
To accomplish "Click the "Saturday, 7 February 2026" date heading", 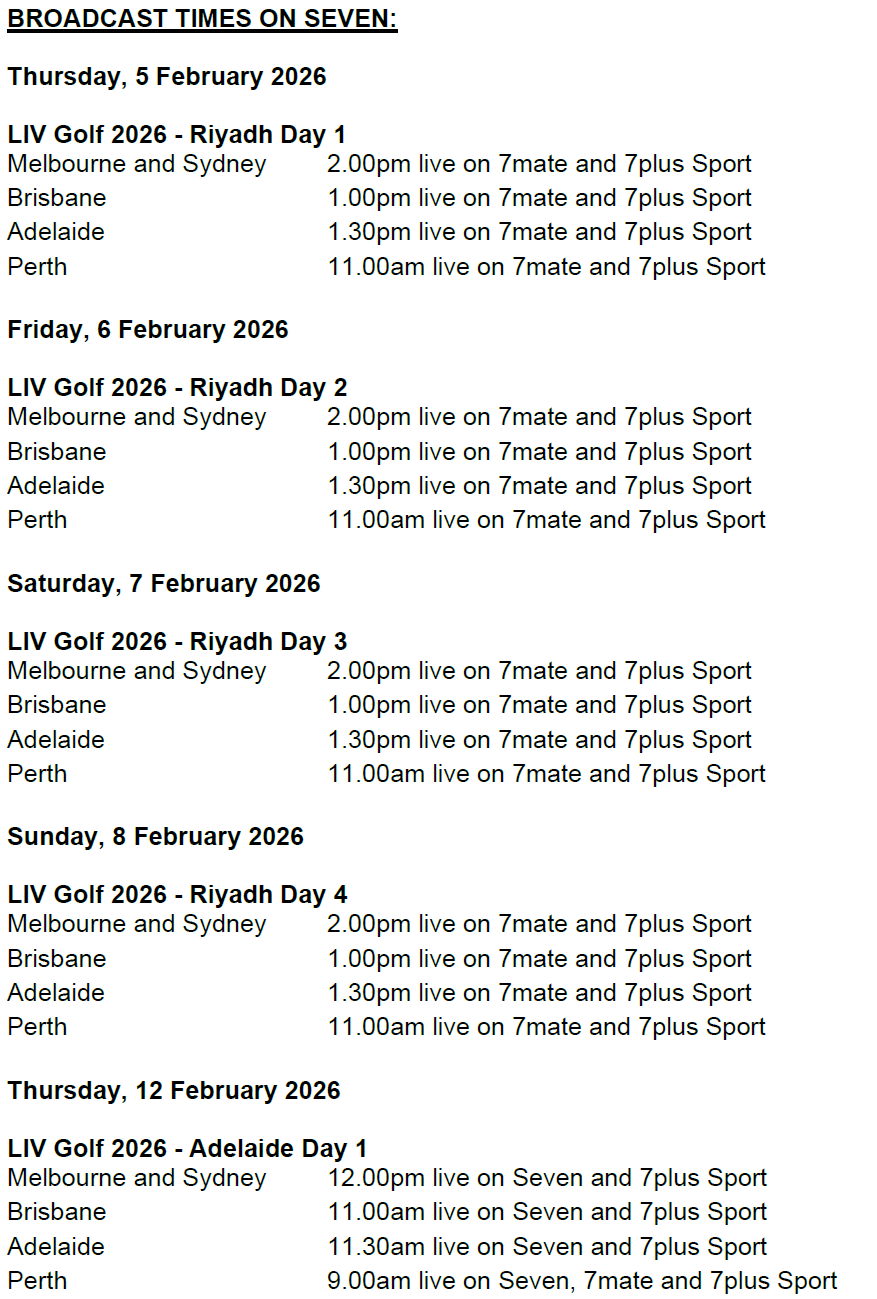I will tap(164, 584).
